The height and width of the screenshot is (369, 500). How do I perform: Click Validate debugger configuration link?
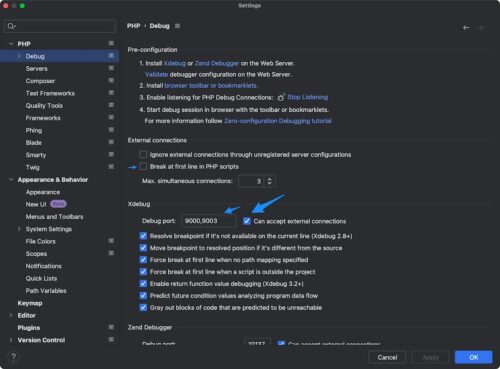157,74
